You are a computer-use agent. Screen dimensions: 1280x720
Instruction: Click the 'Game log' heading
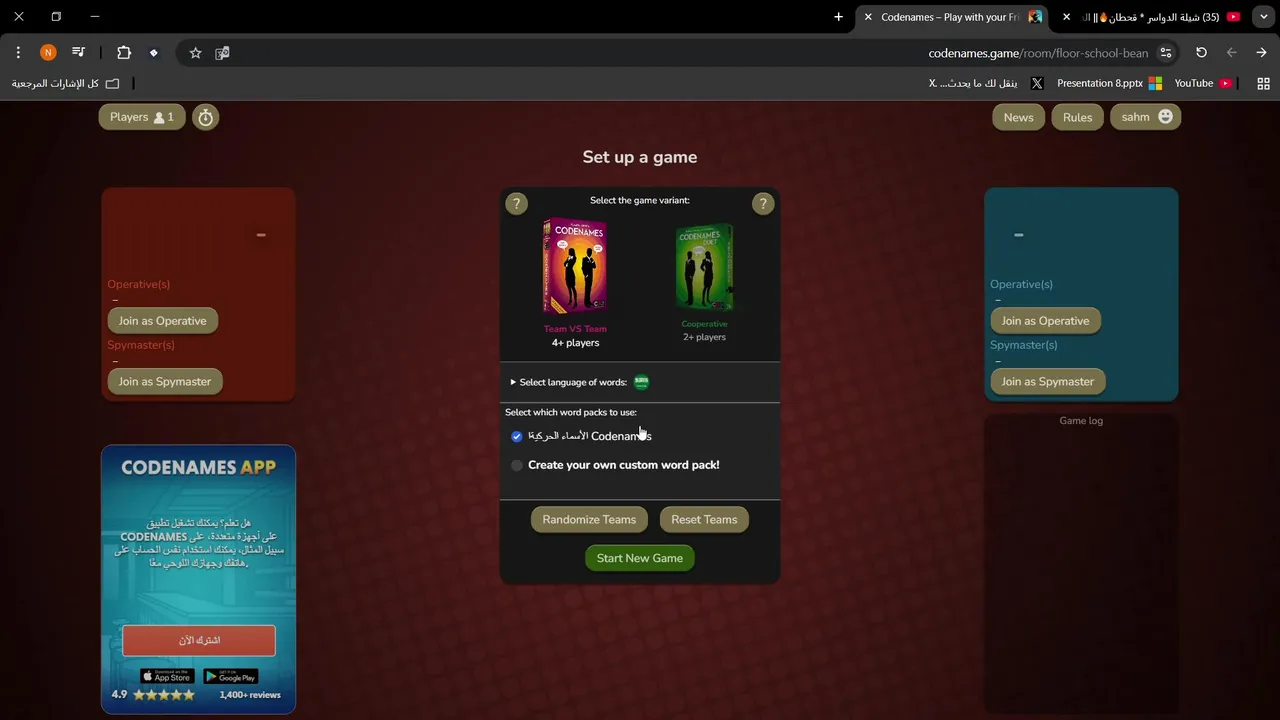pyautogui.click(x=1081, y=421)
